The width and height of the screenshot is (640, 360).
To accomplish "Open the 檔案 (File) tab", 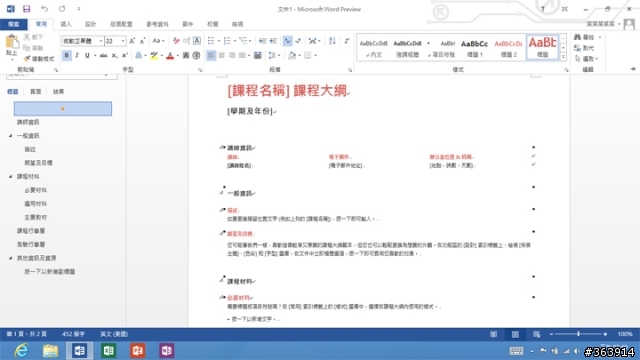I will click(x=13, y=24).
